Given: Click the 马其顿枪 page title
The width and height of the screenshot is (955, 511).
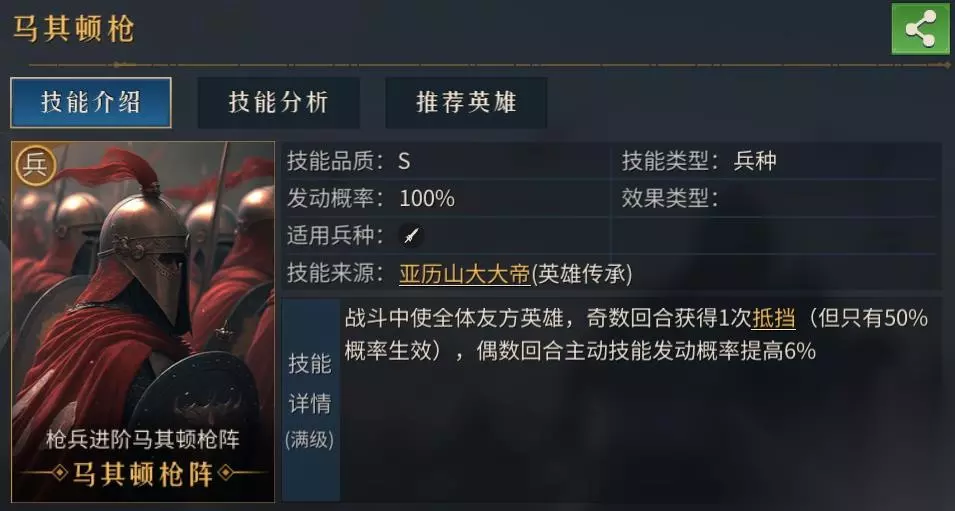Looking at the screenshot, I should (x=74, y=30).
